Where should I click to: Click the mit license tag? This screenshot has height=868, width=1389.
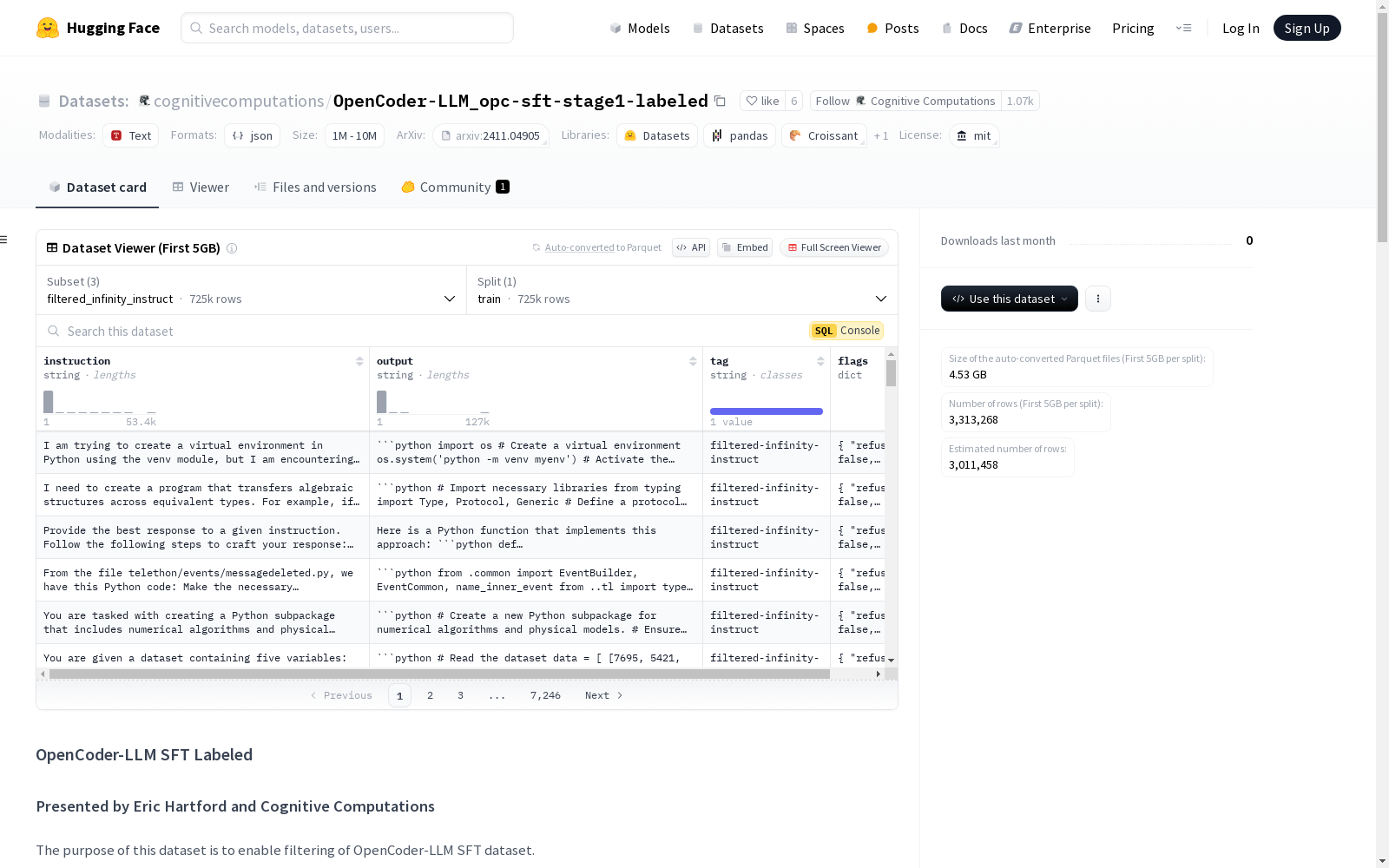(974, 135)
